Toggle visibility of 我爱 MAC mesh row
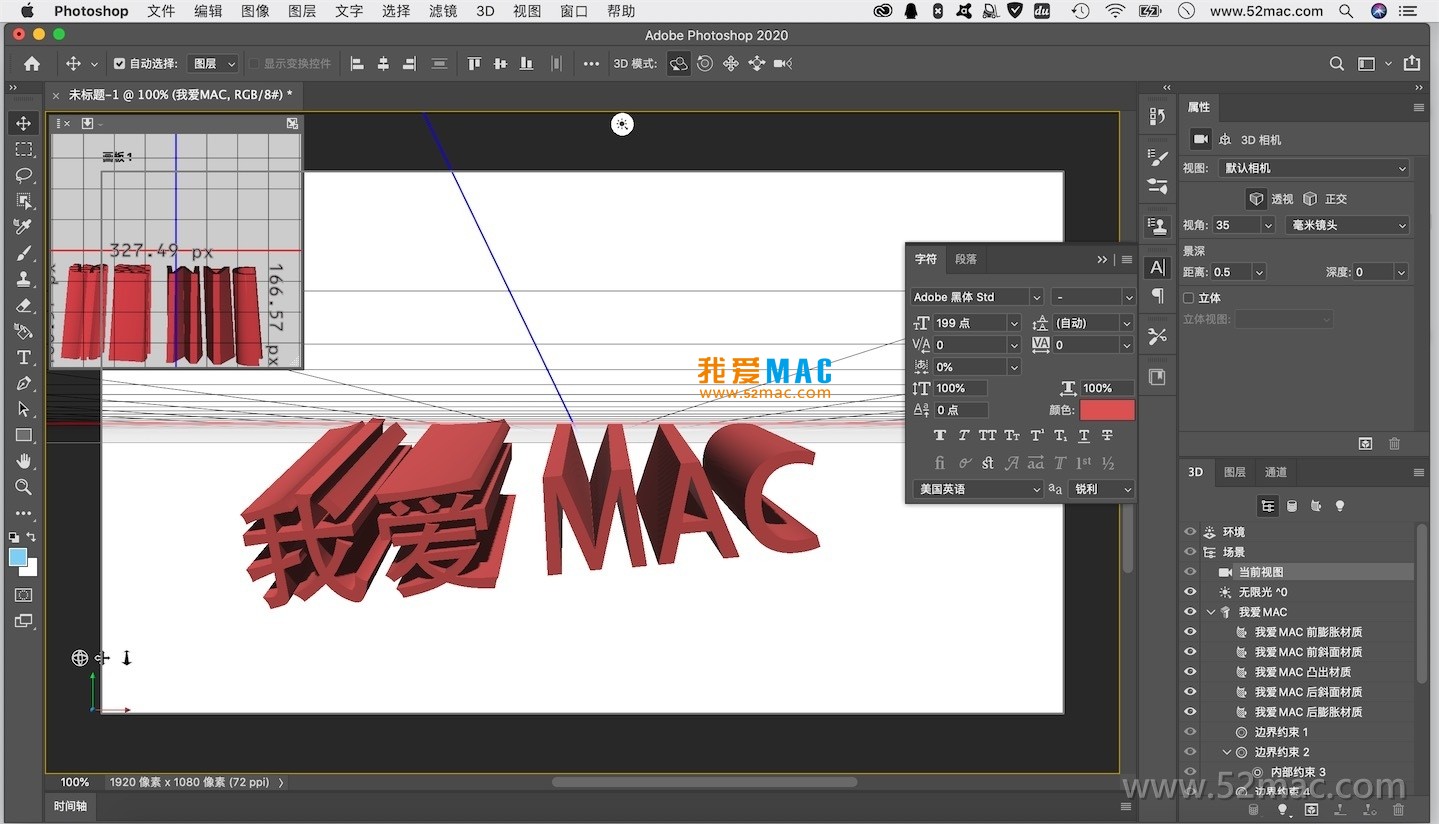 1190,612
